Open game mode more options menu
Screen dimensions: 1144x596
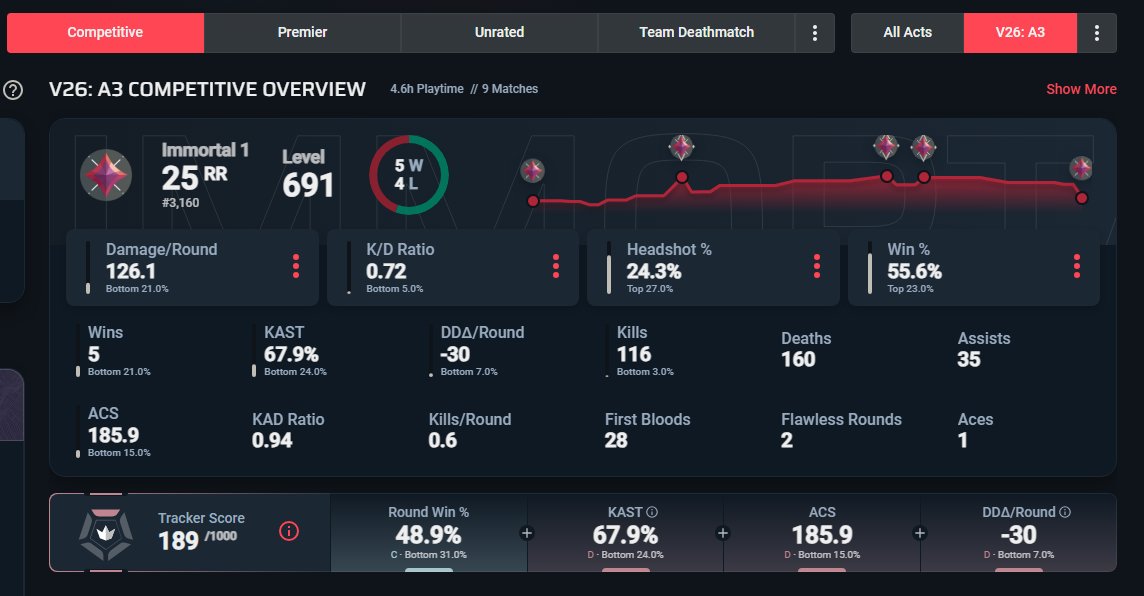click(x=815, y=33)
